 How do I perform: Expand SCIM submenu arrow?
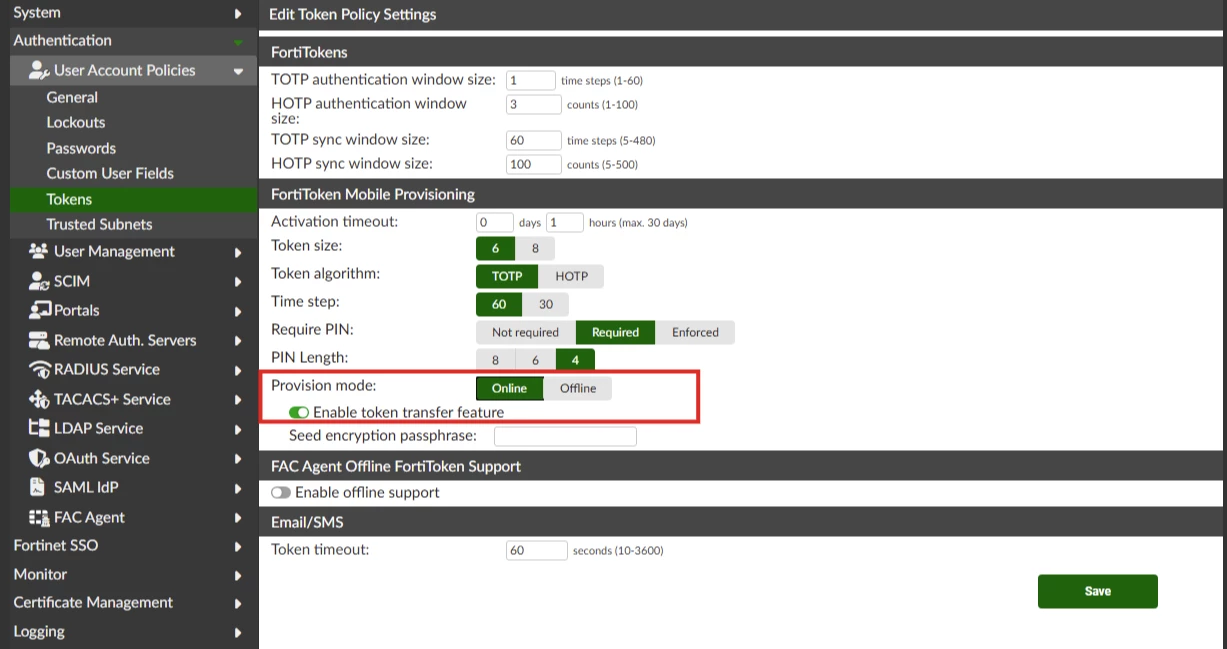point(238,282)
